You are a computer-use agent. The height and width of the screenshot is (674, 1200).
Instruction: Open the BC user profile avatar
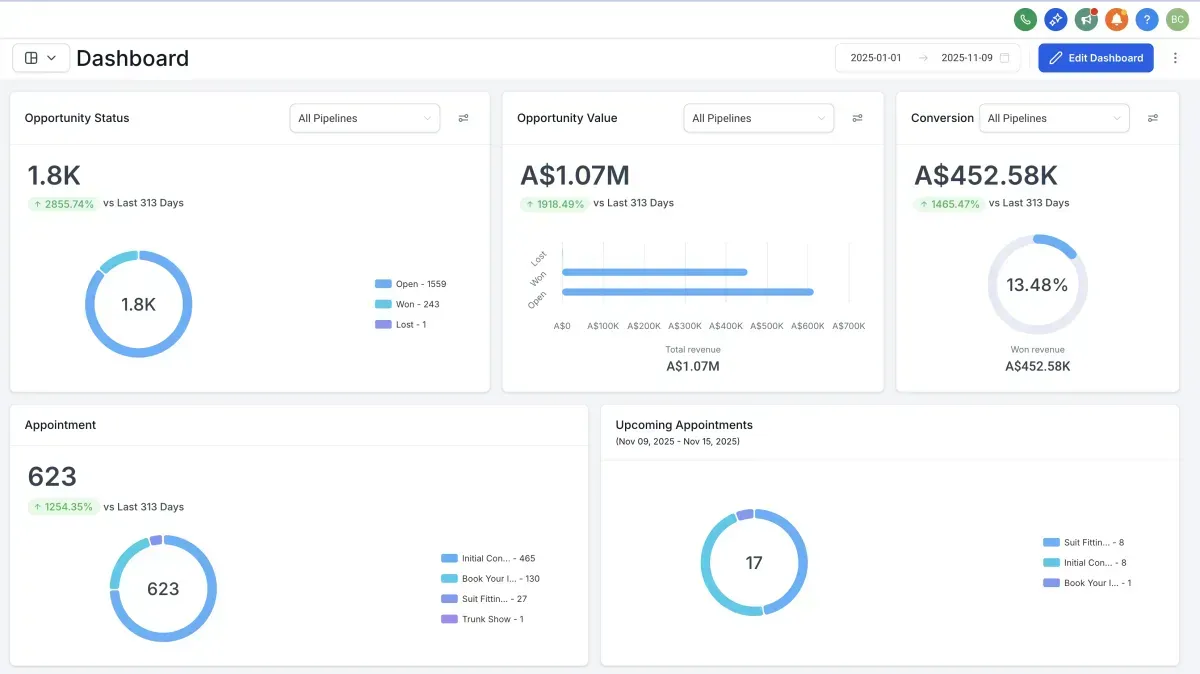coord(1177,19)
